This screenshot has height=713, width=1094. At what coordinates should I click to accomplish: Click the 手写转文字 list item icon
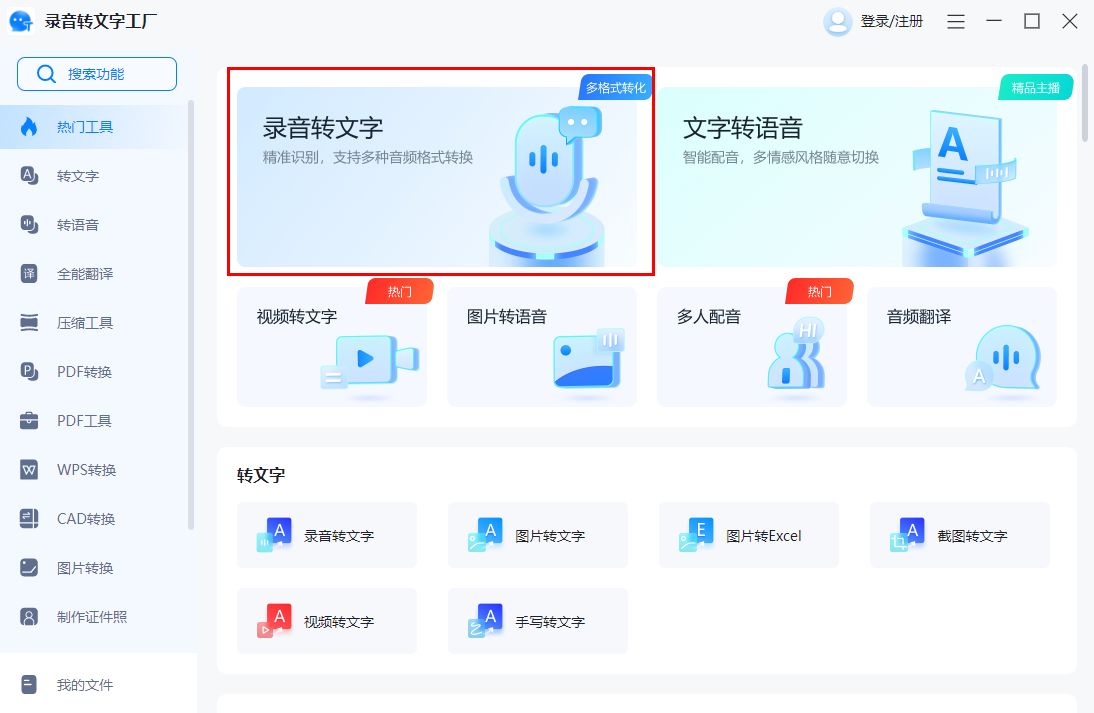click(486, 621)
